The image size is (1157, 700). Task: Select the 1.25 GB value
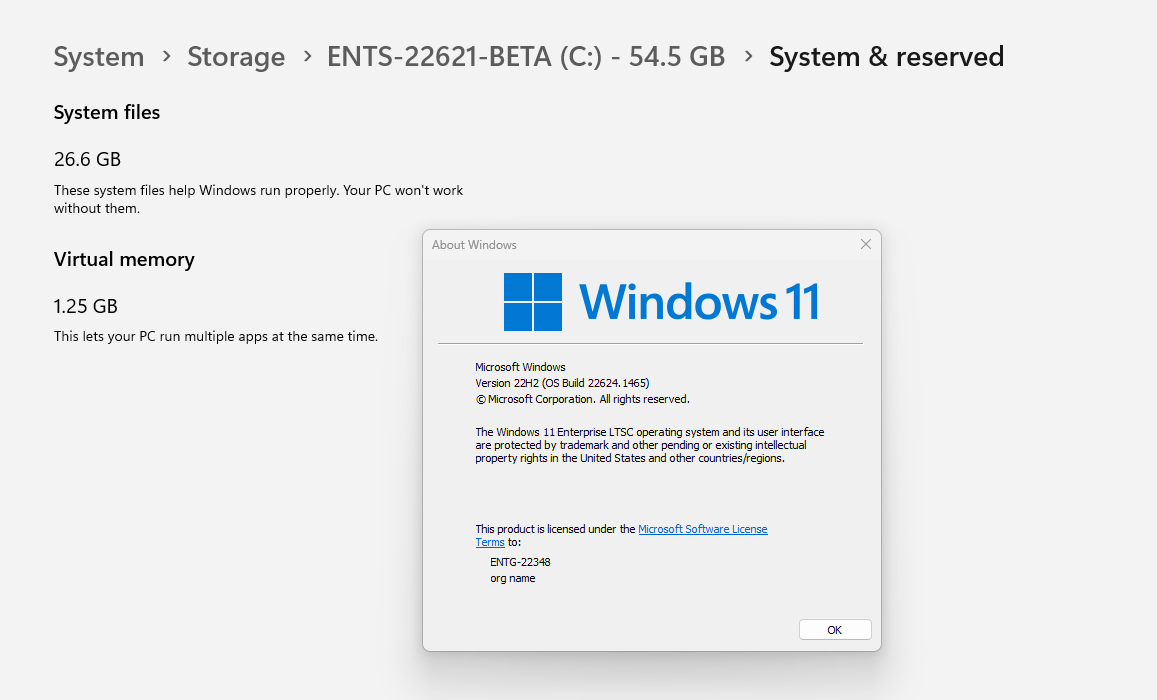click(x=86, y=306)
